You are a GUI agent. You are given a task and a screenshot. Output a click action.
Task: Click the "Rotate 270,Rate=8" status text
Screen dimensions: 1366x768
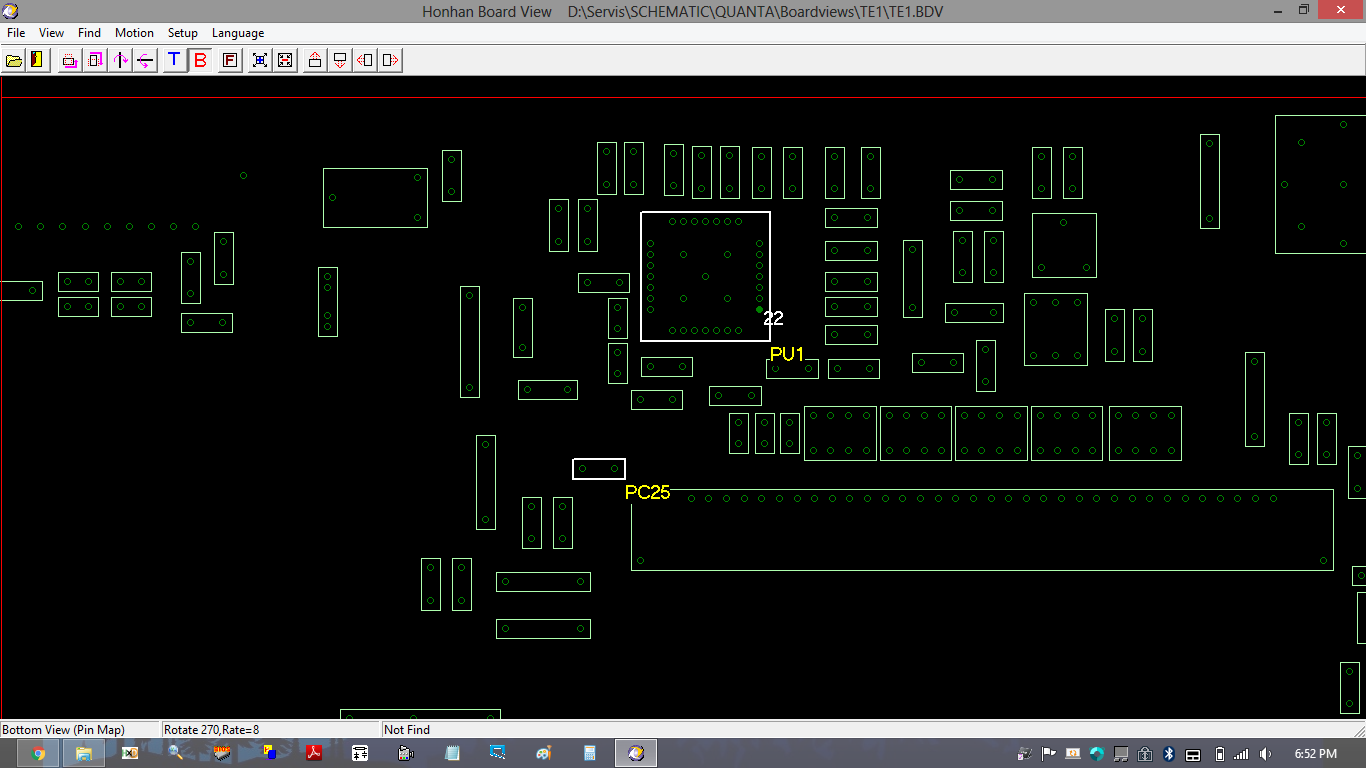(x=212, y=730)
